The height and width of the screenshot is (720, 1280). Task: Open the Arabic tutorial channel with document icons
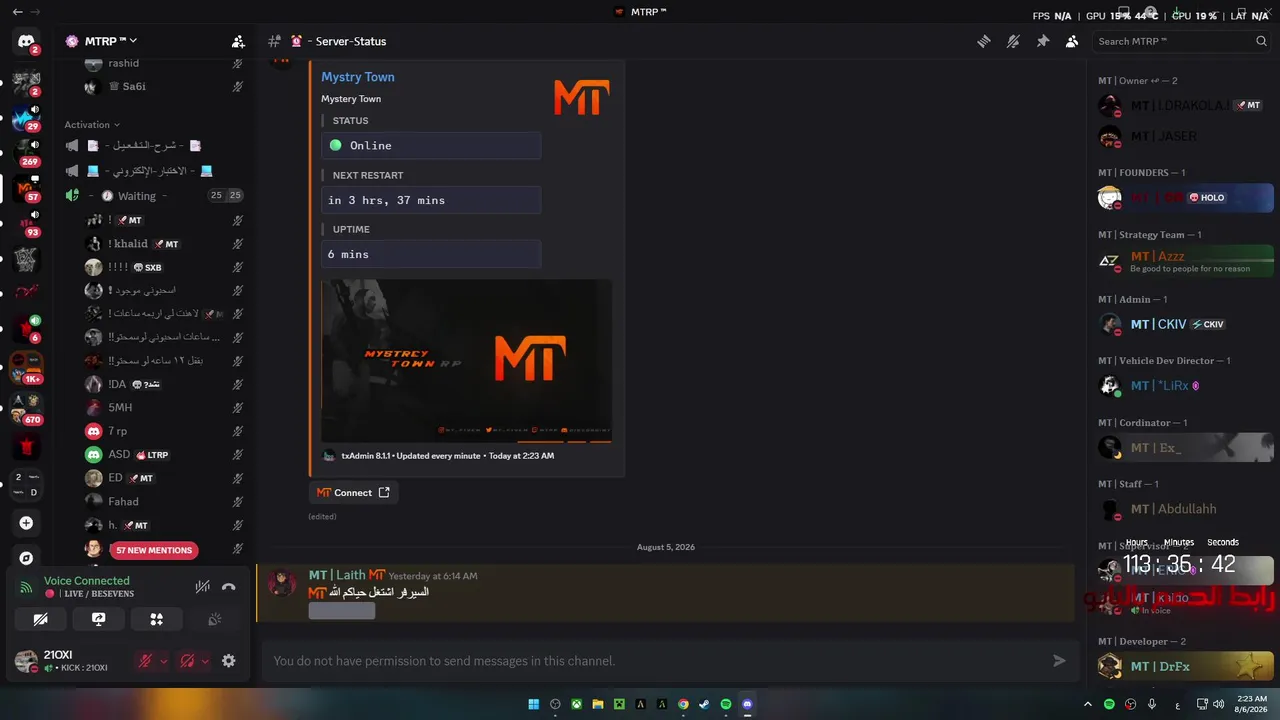pos(155,146)
